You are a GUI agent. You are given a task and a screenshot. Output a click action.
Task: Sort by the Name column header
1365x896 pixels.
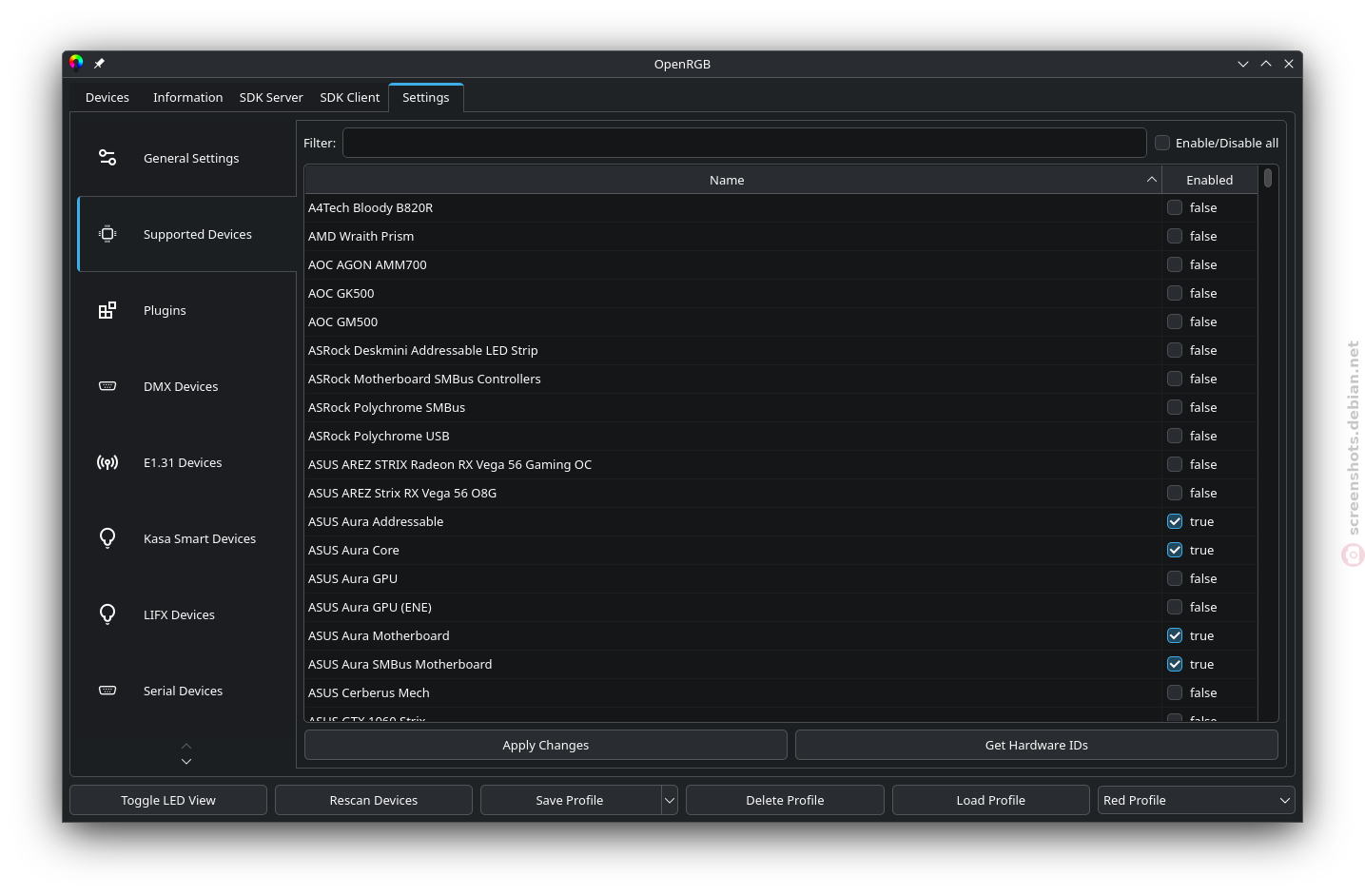[x=732, y=180]
